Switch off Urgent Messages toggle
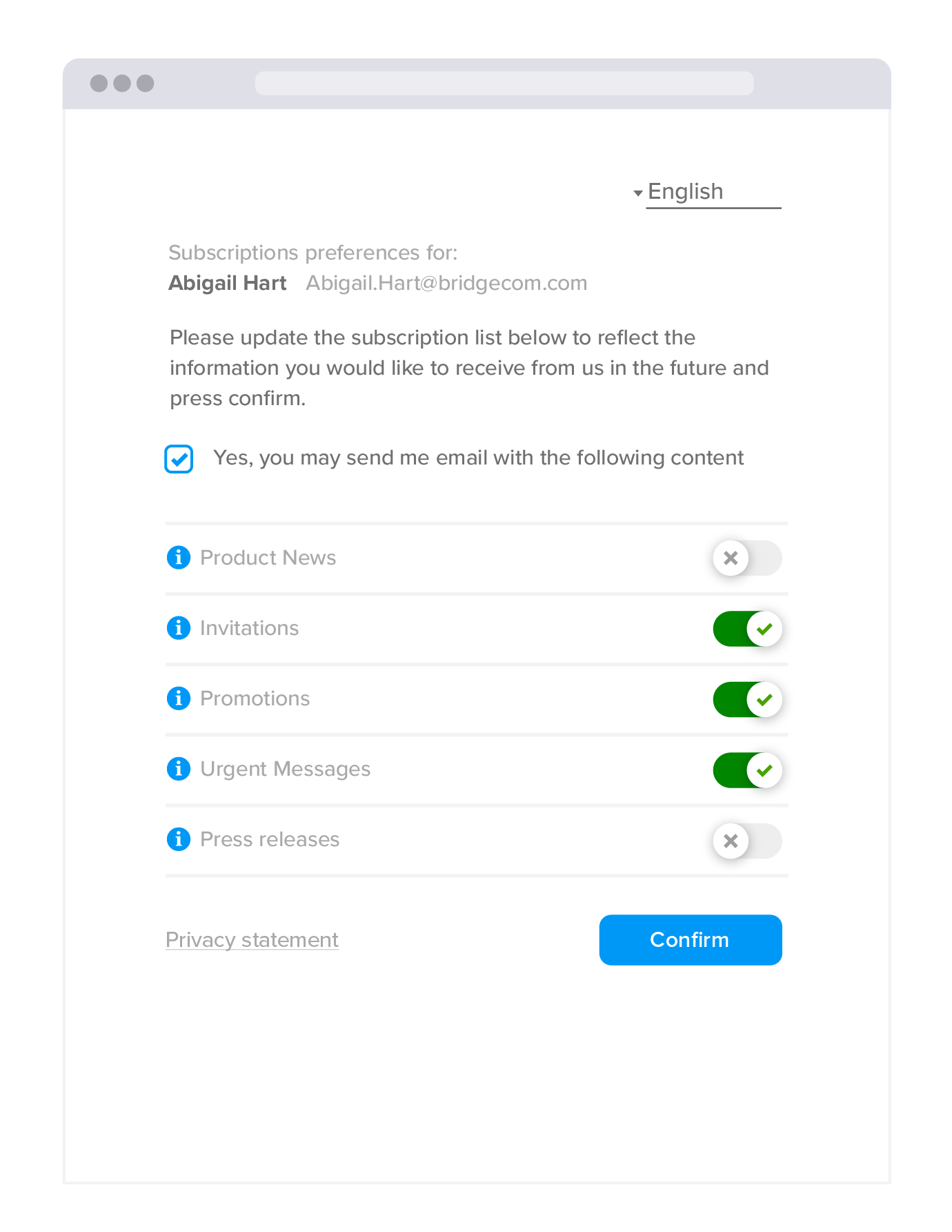Viewport: 952px width, 1232px height. pos(747,770)
